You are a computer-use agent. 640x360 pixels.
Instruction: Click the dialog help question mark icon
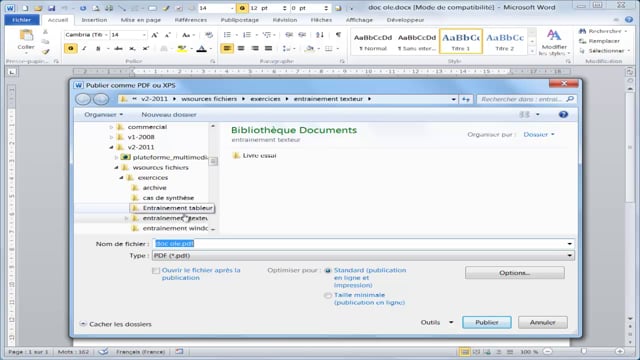pyautogui.click(x=563, y=115)
